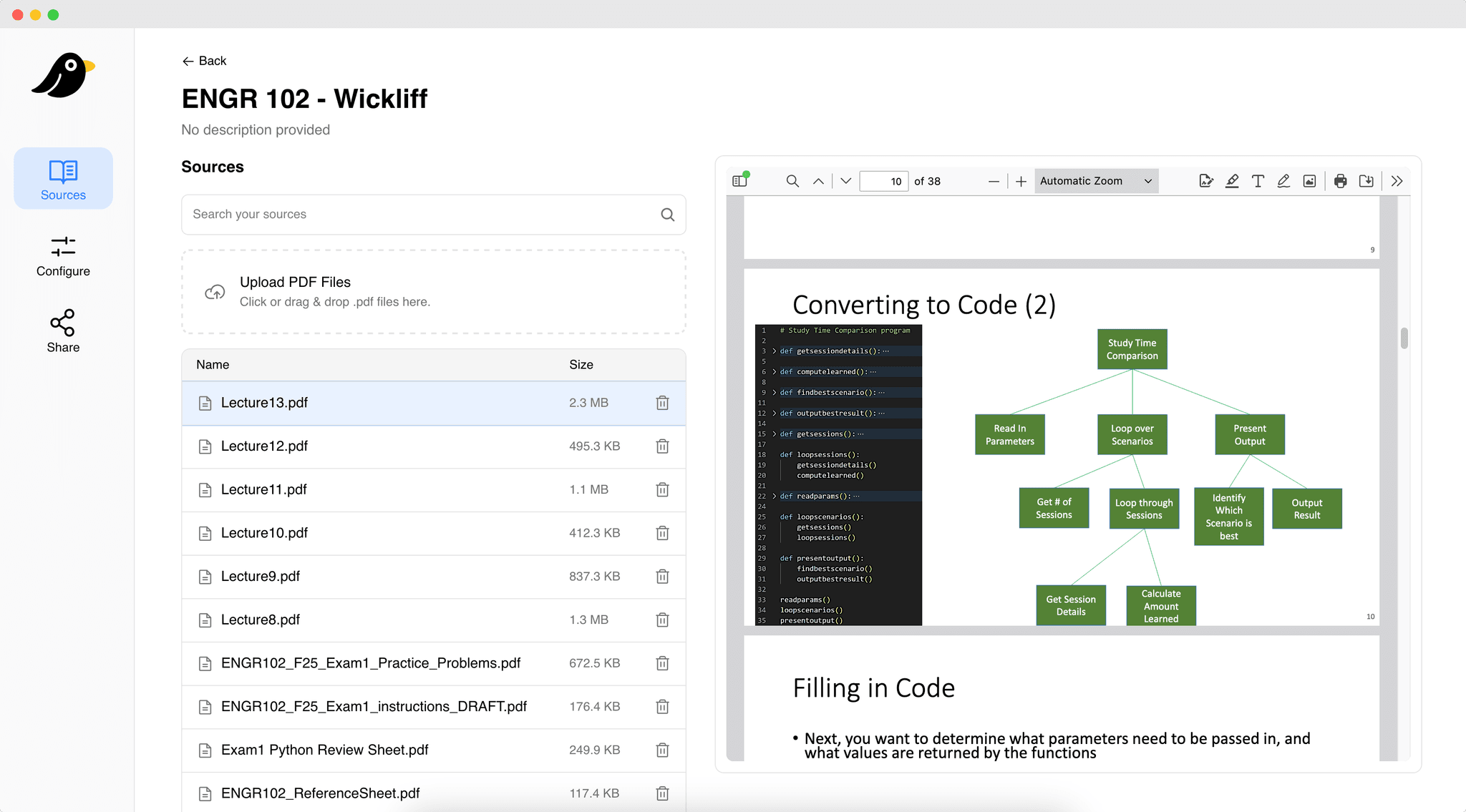Screen dimensions: 1466x812
Task: Open the Sources section in the sidebar
Action: coord(63,178)
